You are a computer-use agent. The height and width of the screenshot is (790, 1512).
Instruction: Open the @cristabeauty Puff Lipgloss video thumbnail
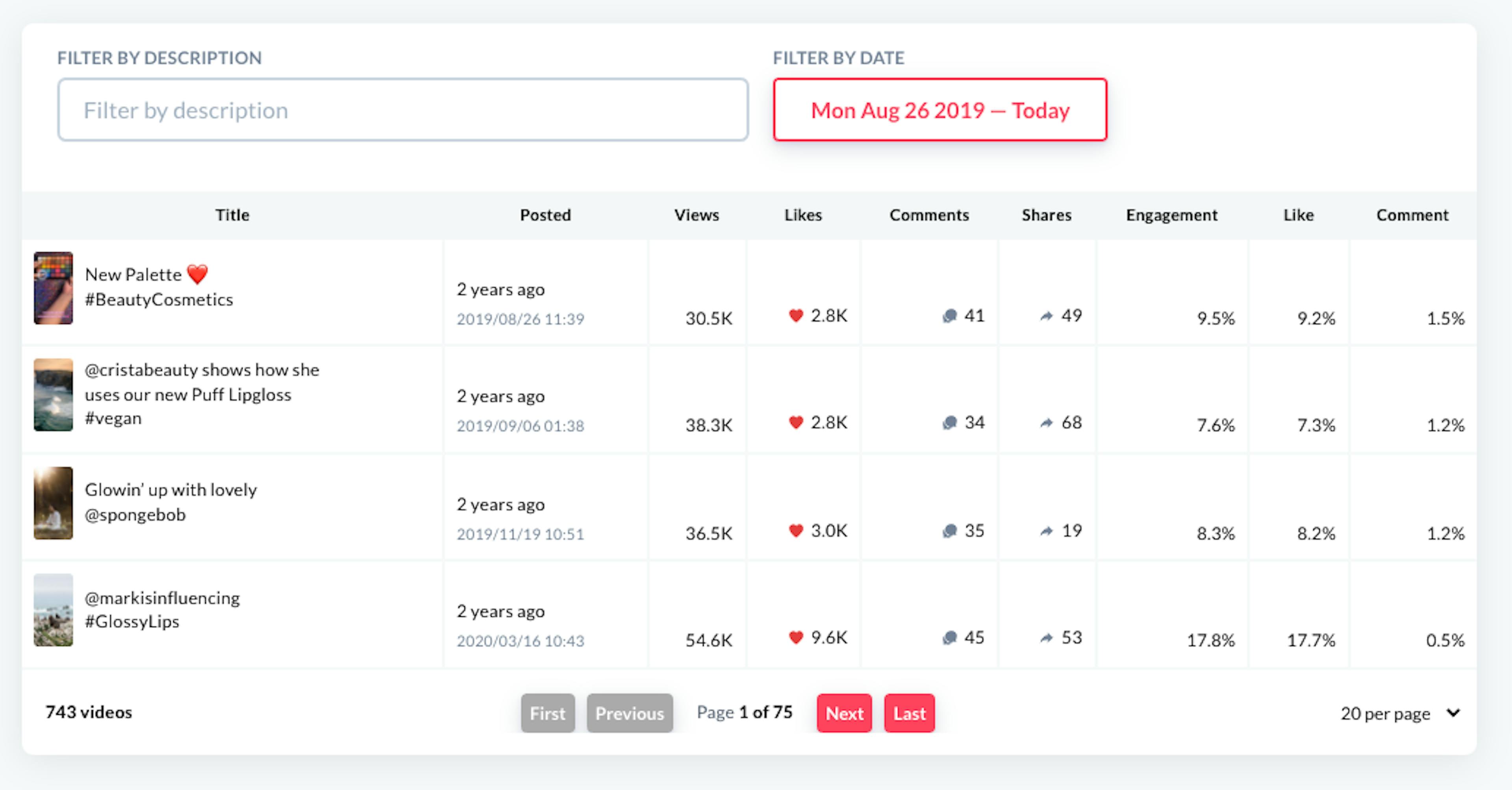[54, 395]
